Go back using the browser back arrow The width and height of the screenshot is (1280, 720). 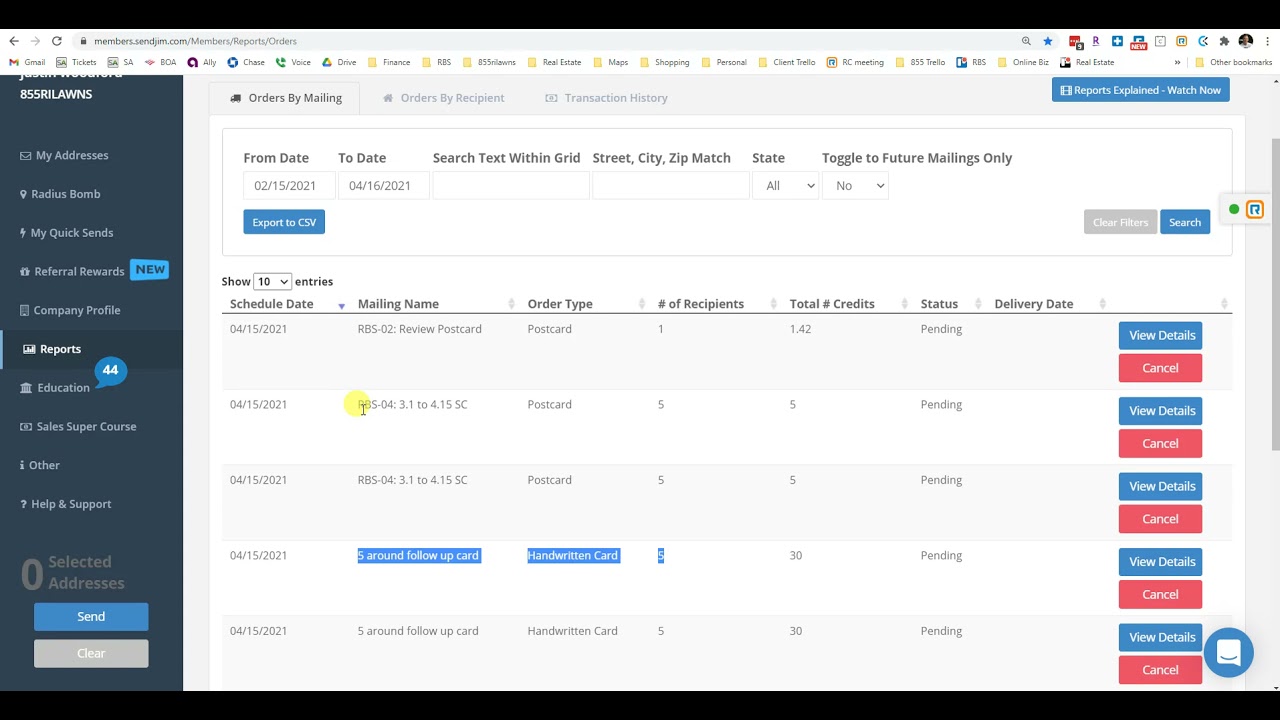pos(13,41)
